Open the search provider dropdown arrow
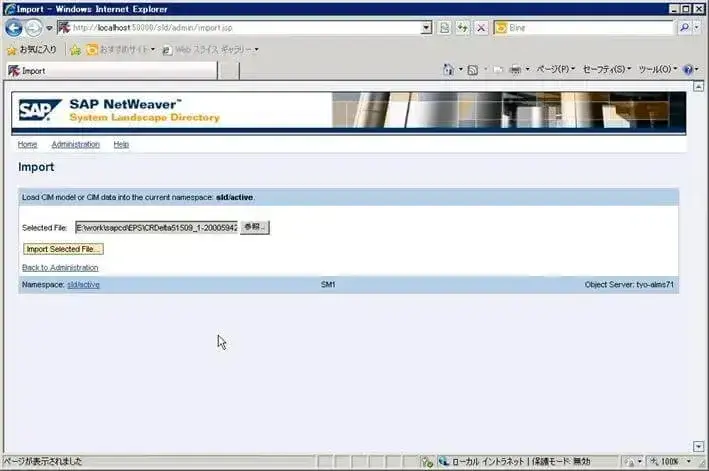709x471 pixels. click(697, 28)
